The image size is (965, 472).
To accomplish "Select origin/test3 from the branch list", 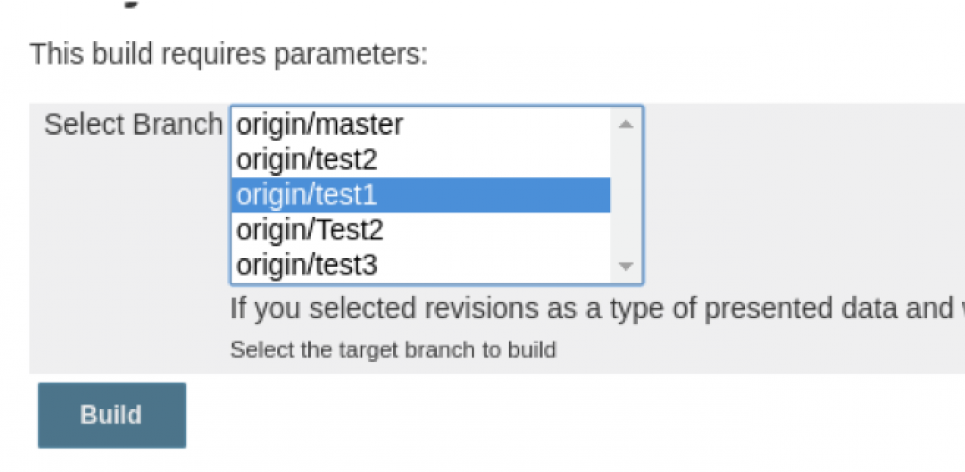I will 307,265.
